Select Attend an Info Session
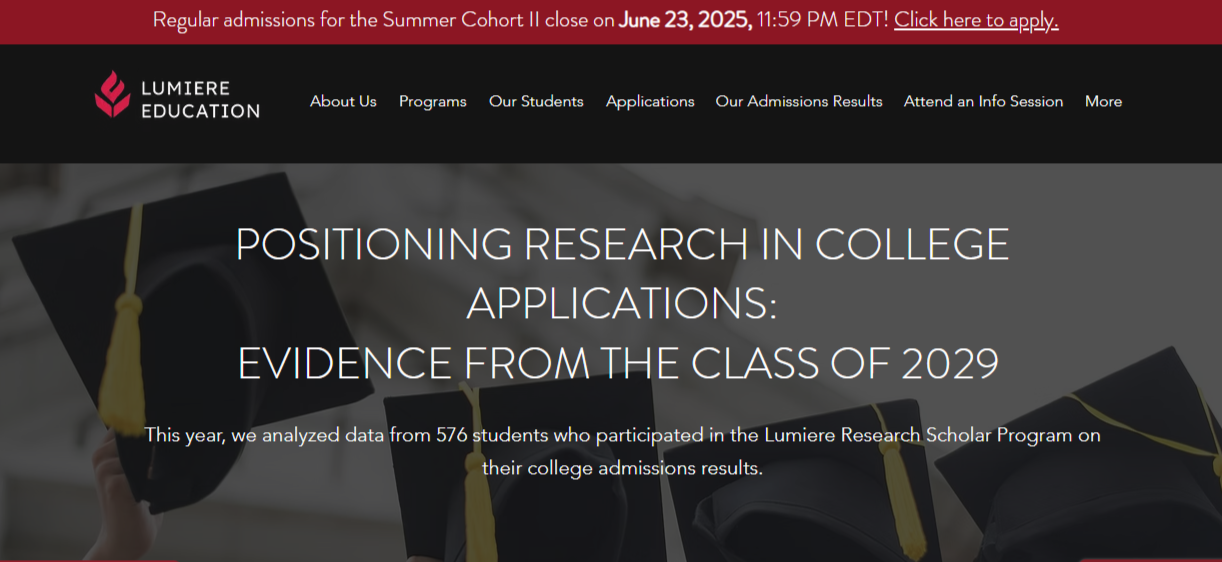This screenshot has height=562, width=1222. (983, 101)
